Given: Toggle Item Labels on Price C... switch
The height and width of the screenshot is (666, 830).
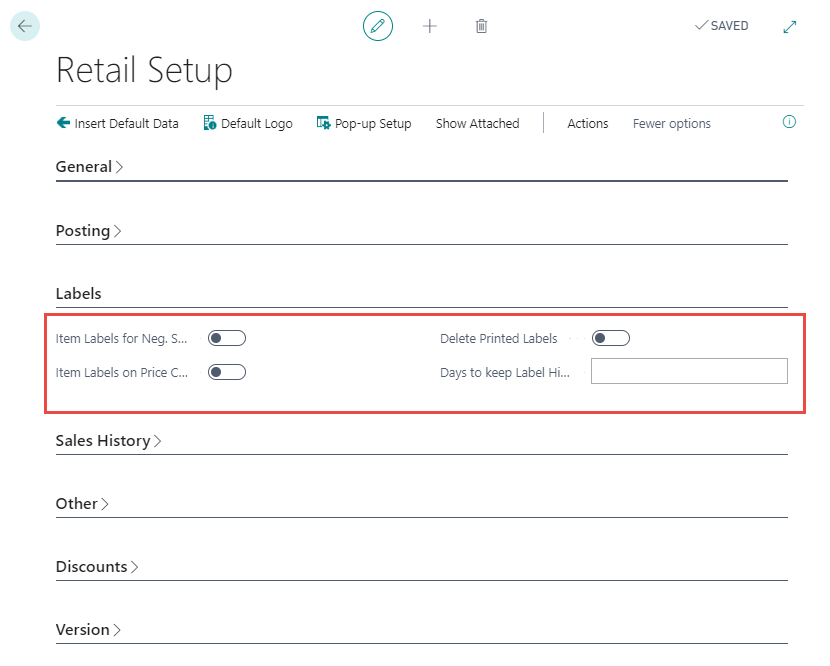Looking at the screenshot, I should [227, 372].
